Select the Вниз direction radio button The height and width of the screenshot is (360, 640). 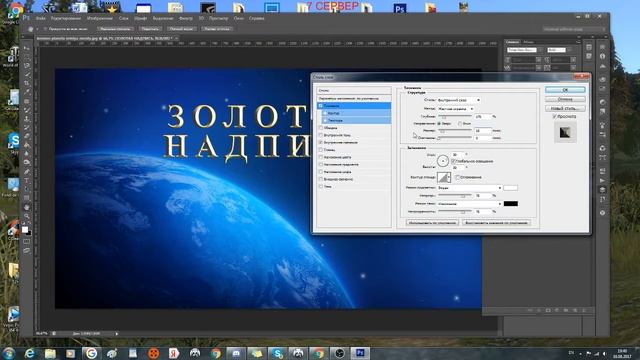pyautogui.click(x=460, y=123)
